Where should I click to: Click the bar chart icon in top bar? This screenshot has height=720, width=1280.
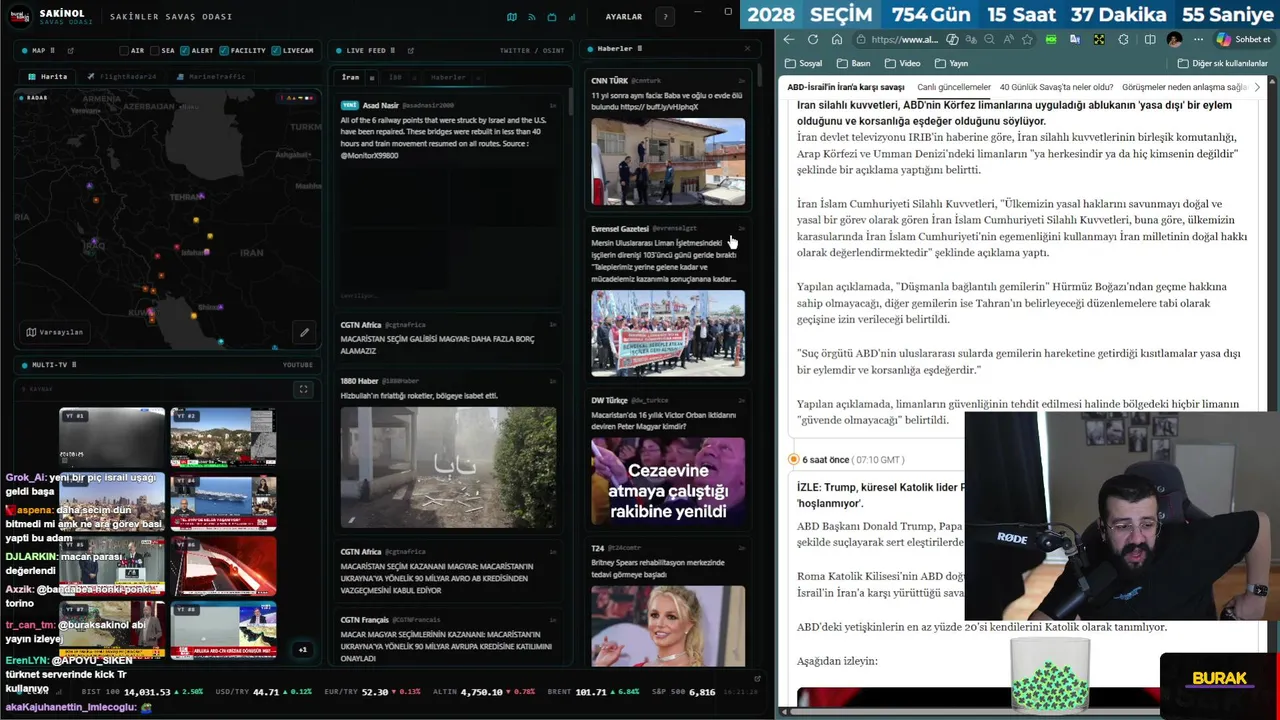point(572,17)
